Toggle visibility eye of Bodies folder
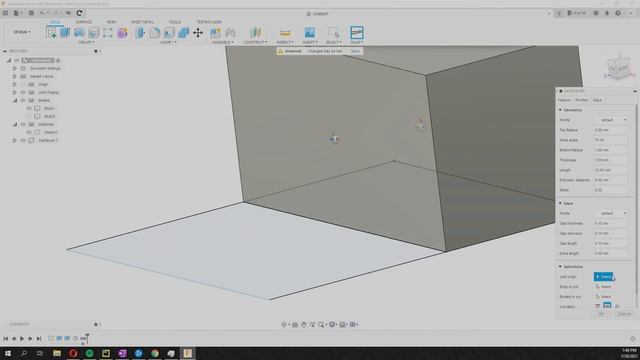Screen dimensions: 640x360 [23, 100]
